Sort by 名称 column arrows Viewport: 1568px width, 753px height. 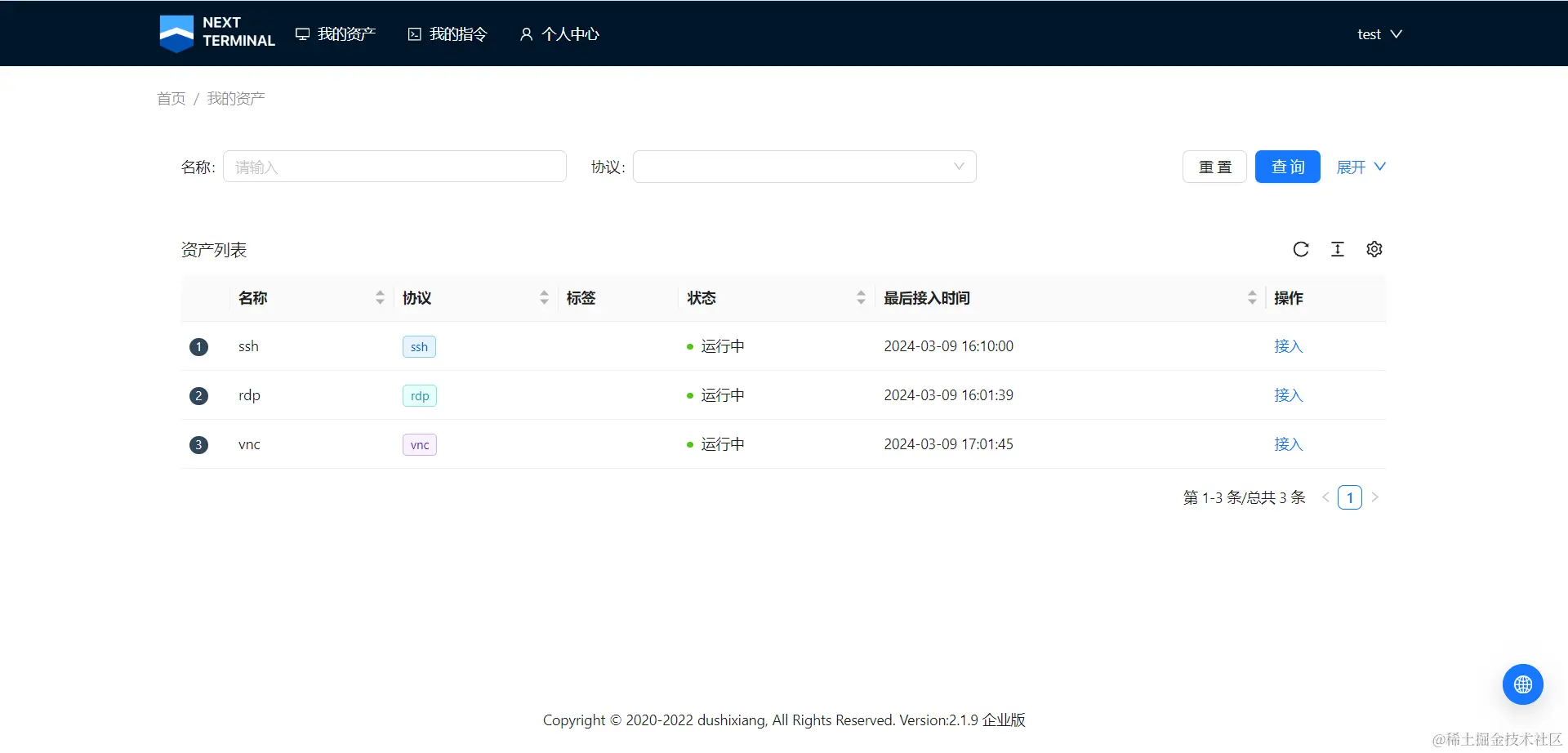pyautogui.click(x=380, y=298)
